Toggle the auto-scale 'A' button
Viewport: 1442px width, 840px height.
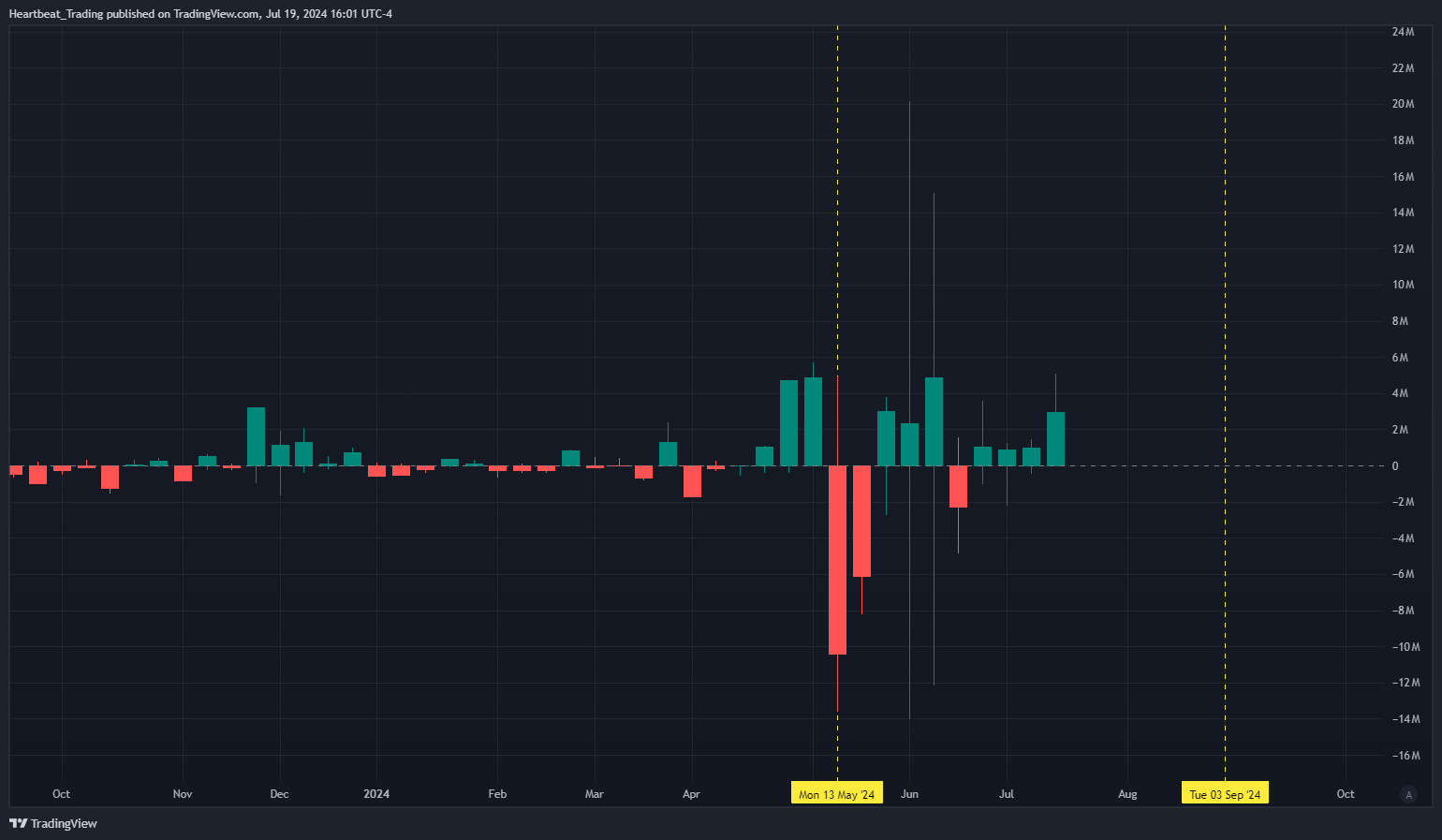coord(1408,794)
